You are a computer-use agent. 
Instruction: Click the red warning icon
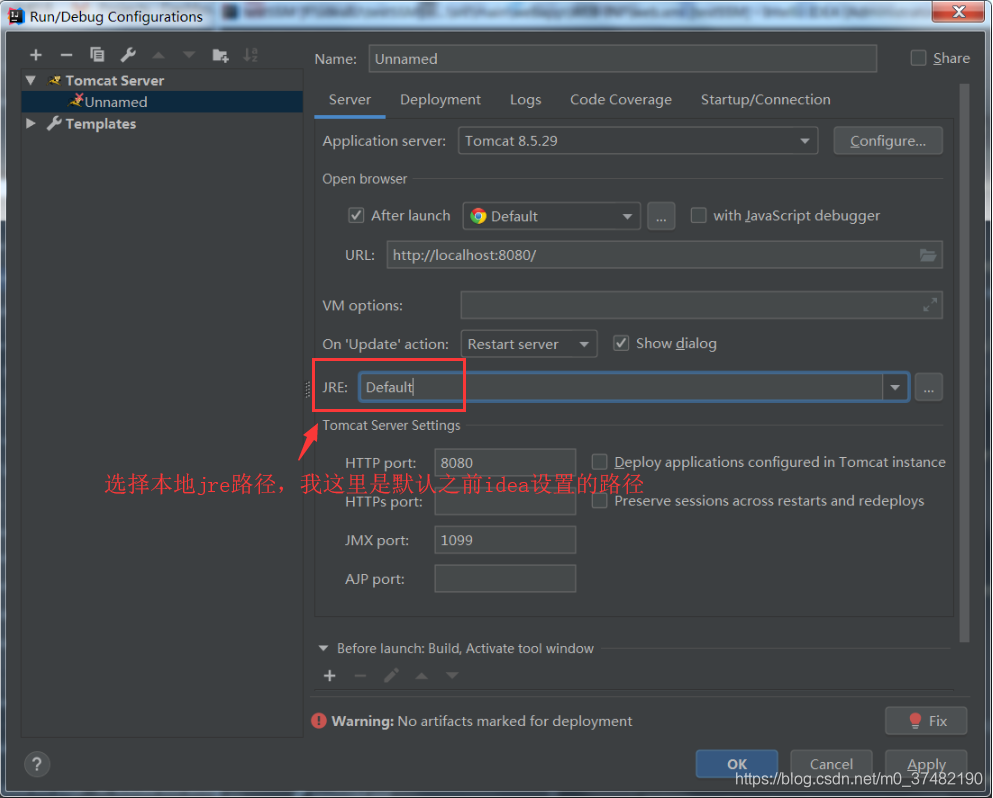point(319,721)
